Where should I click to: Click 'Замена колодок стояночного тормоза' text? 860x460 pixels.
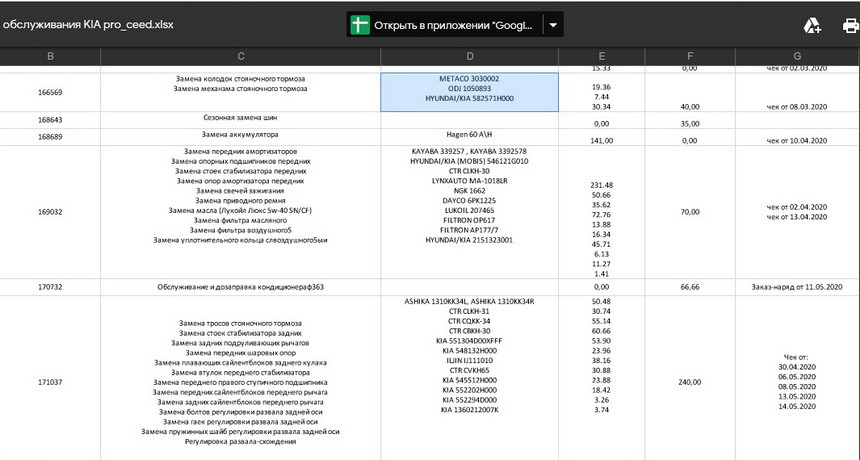[x=240, y=79]
